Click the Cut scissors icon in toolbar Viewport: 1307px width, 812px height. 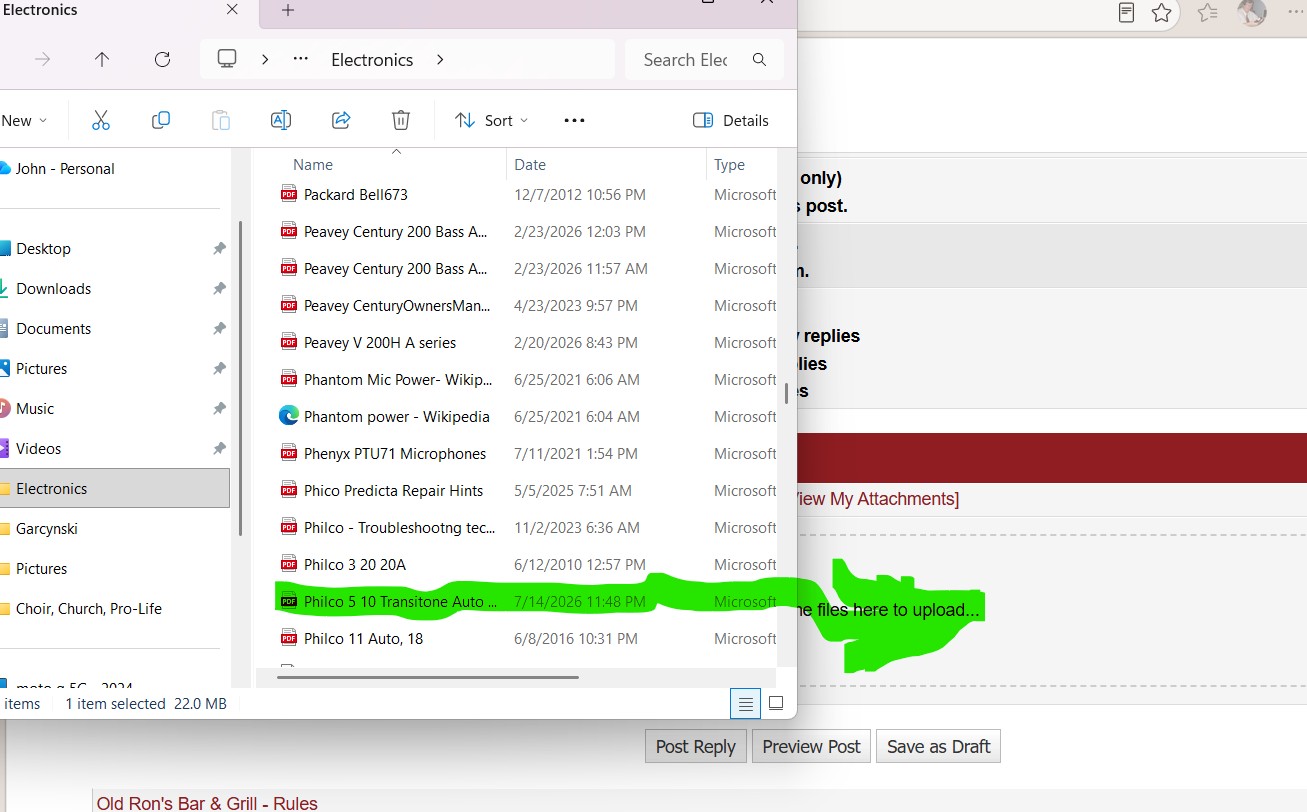100,120
